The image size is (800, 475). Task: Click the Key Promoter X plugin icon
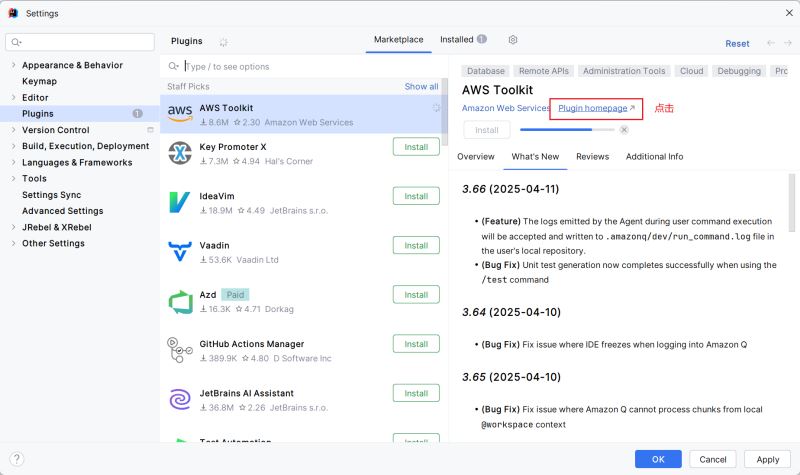pyautogui.click(x=180, y=153)
